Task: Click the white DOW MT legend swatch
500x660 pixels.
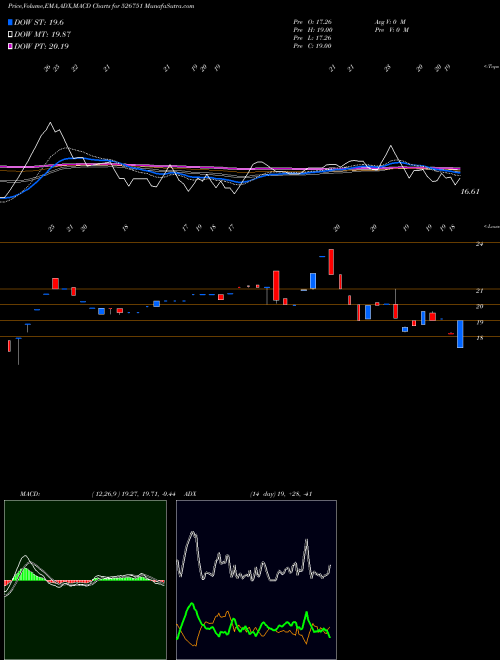Action: [10, 35]
